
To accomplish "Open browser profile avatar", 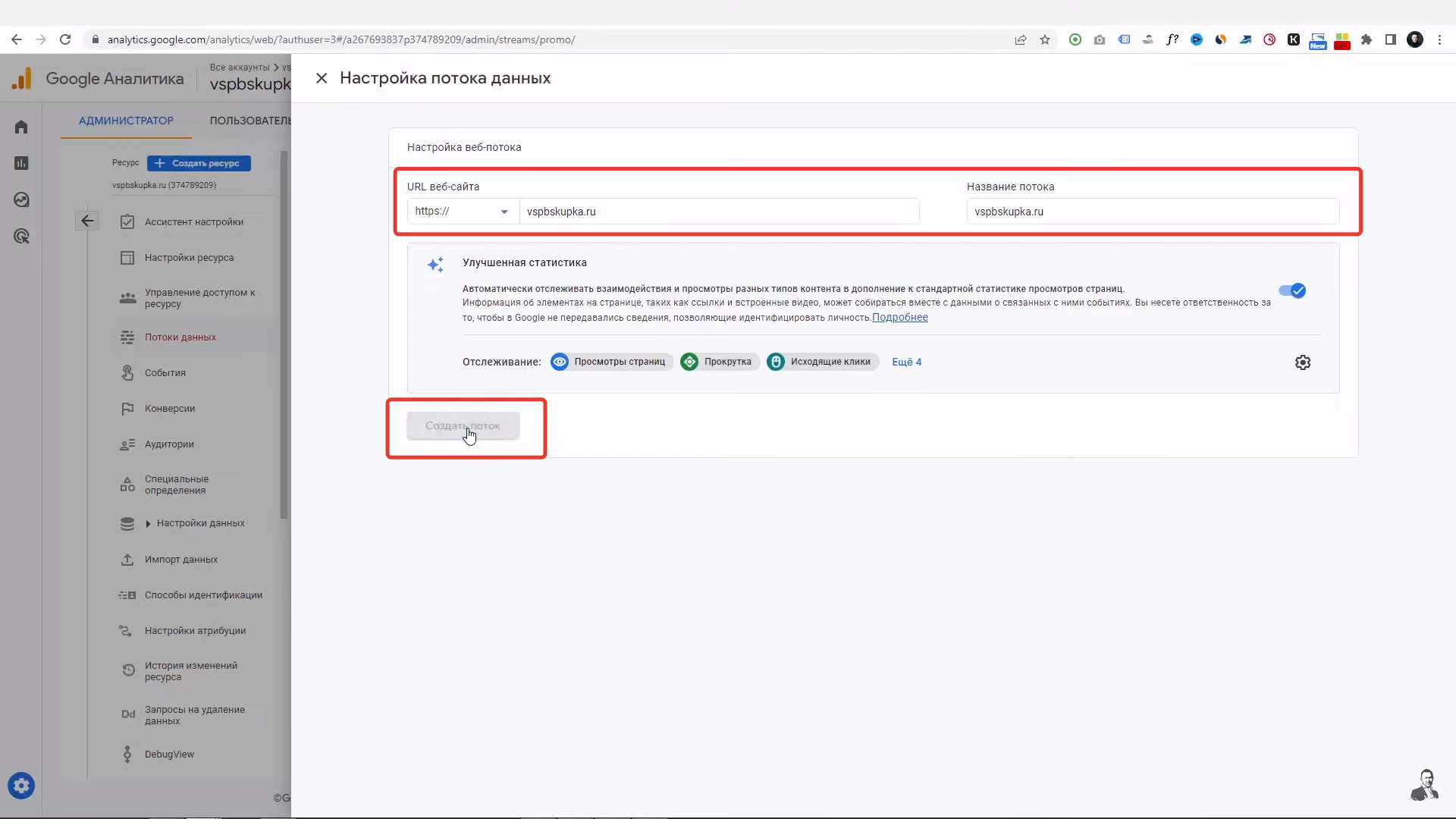I will [1415, 39].
